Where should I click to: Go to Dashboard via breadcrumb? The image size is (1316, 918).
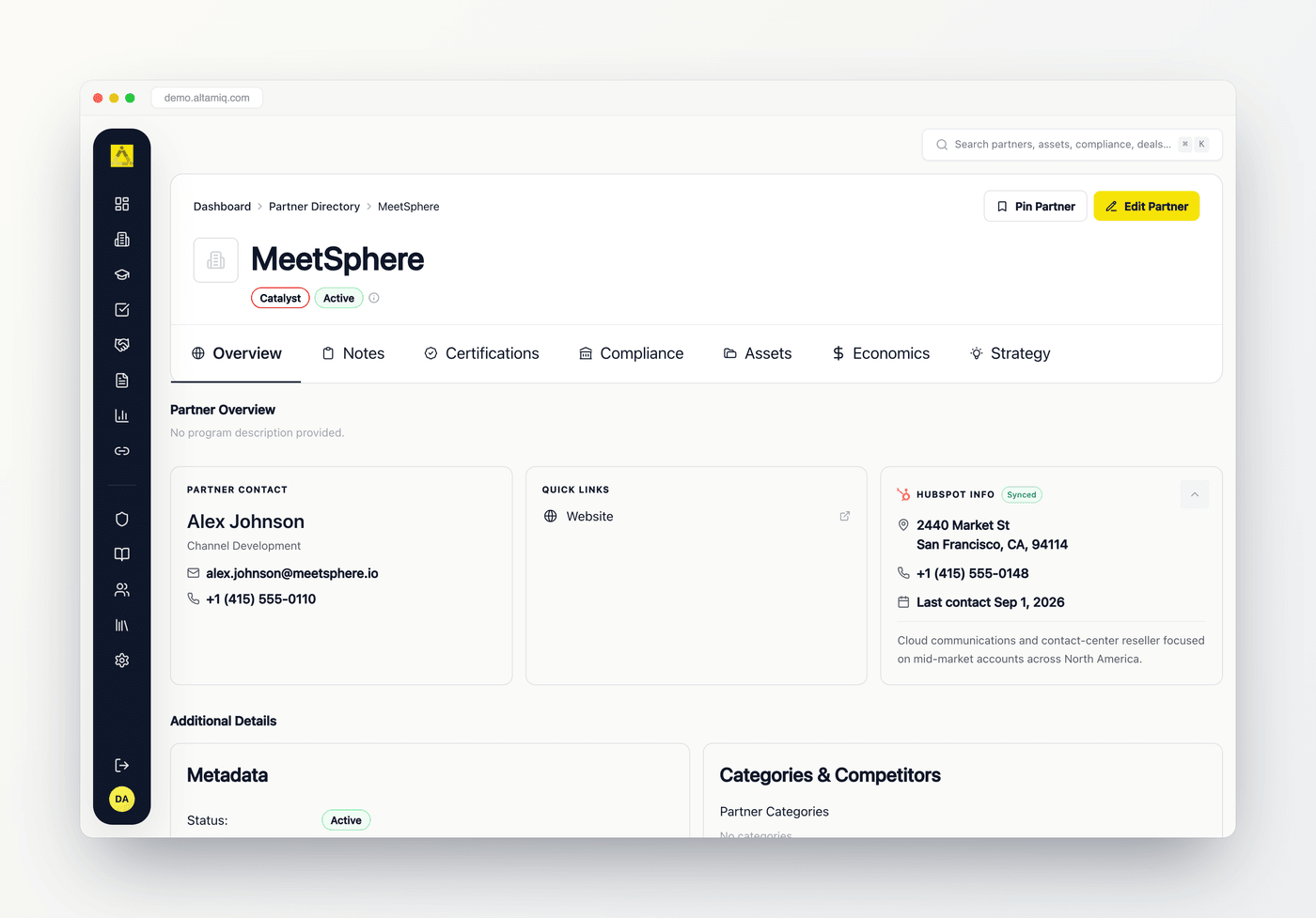point(222,207)
